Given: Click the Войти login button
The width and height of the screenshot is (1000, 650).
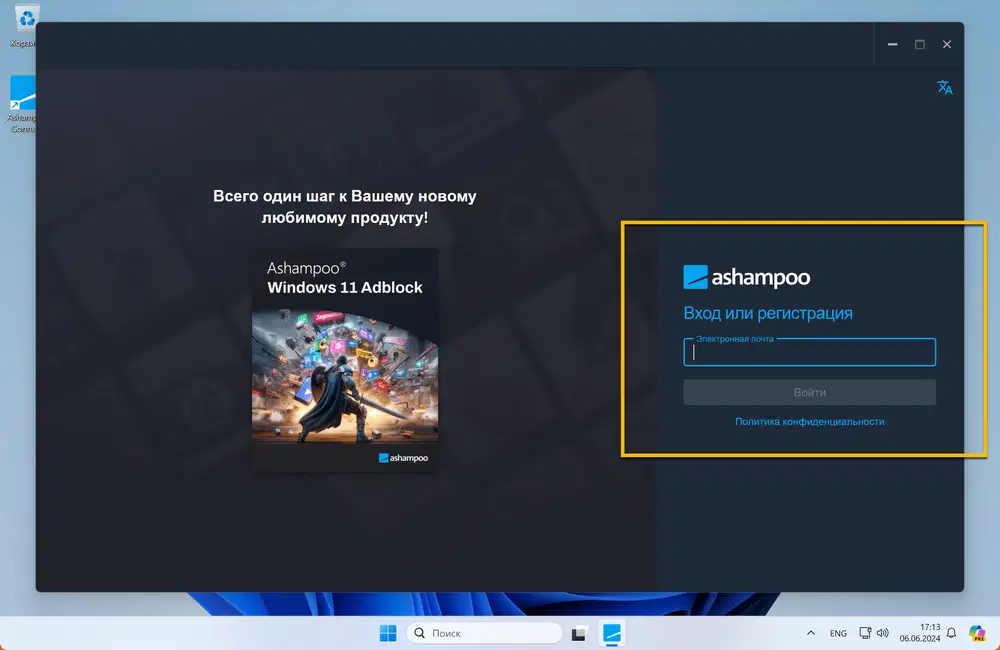Looking at the screenshot, I should (809, 391).
